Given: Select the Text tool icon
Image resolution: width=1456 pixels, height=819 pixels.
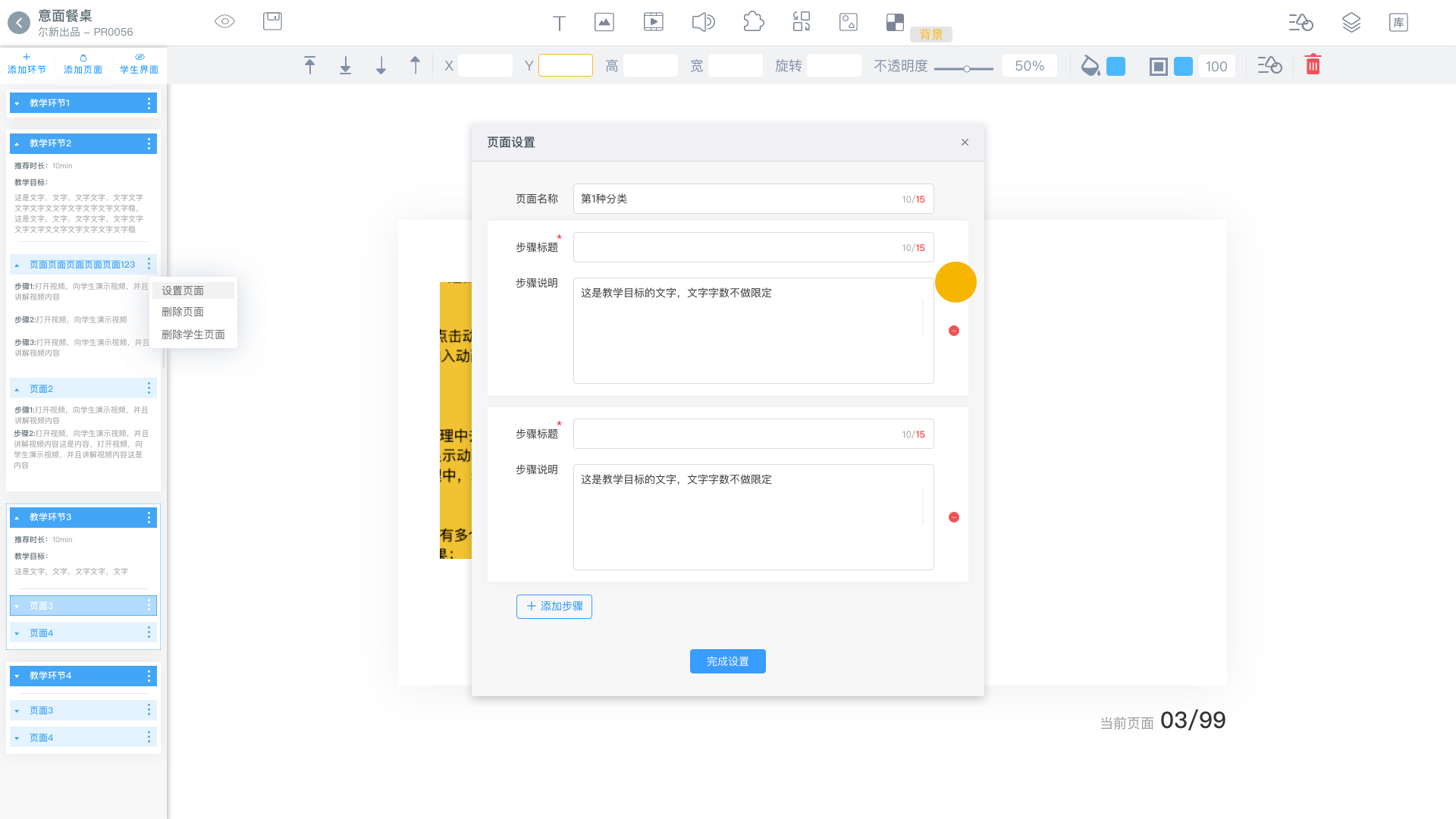Looking at the screenshot, I should click(x=559, y=23).
